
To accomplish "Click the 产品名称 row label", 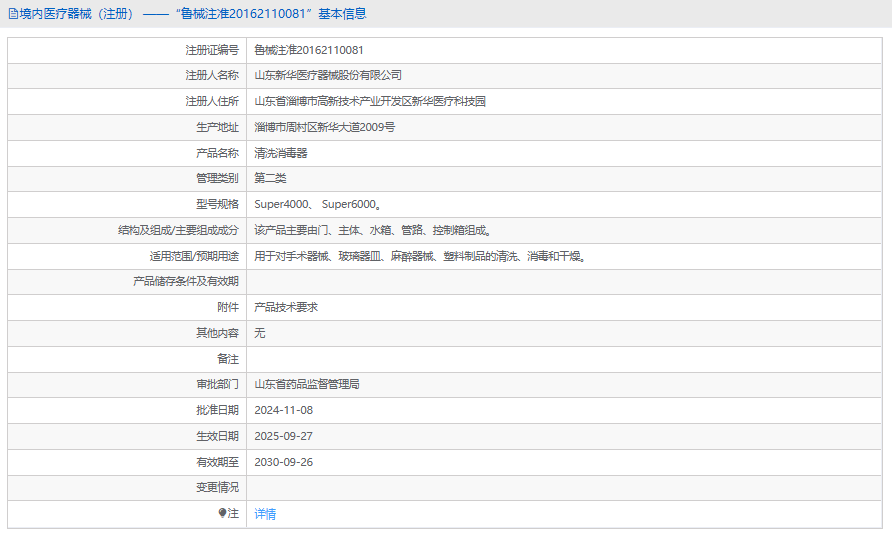I will pyautogui.click(x=217, y=153).
